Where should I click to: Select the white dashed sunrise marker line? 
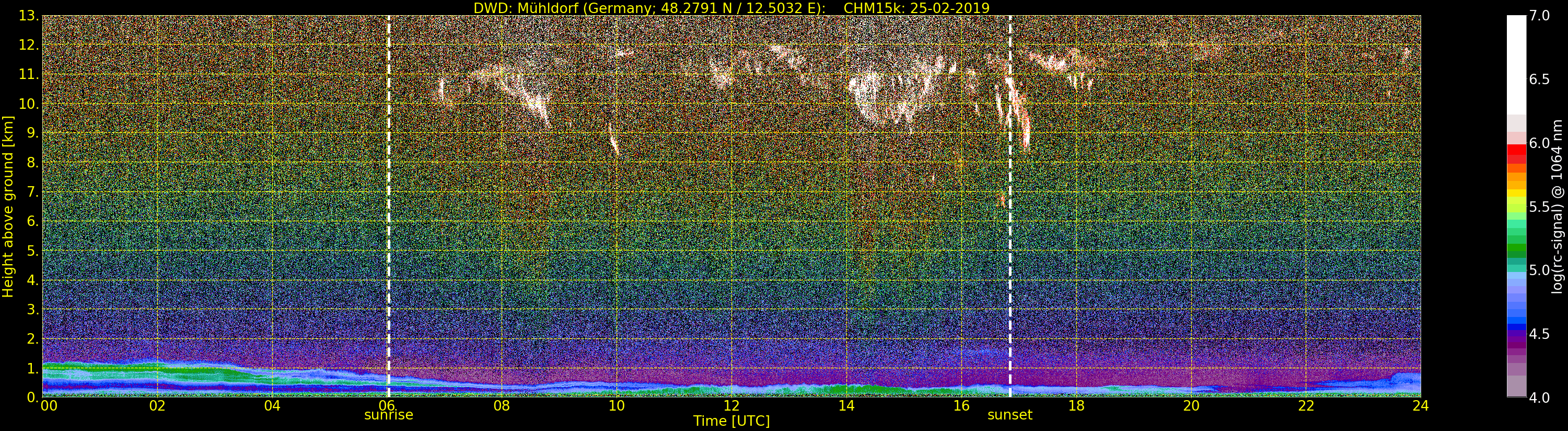388,206
